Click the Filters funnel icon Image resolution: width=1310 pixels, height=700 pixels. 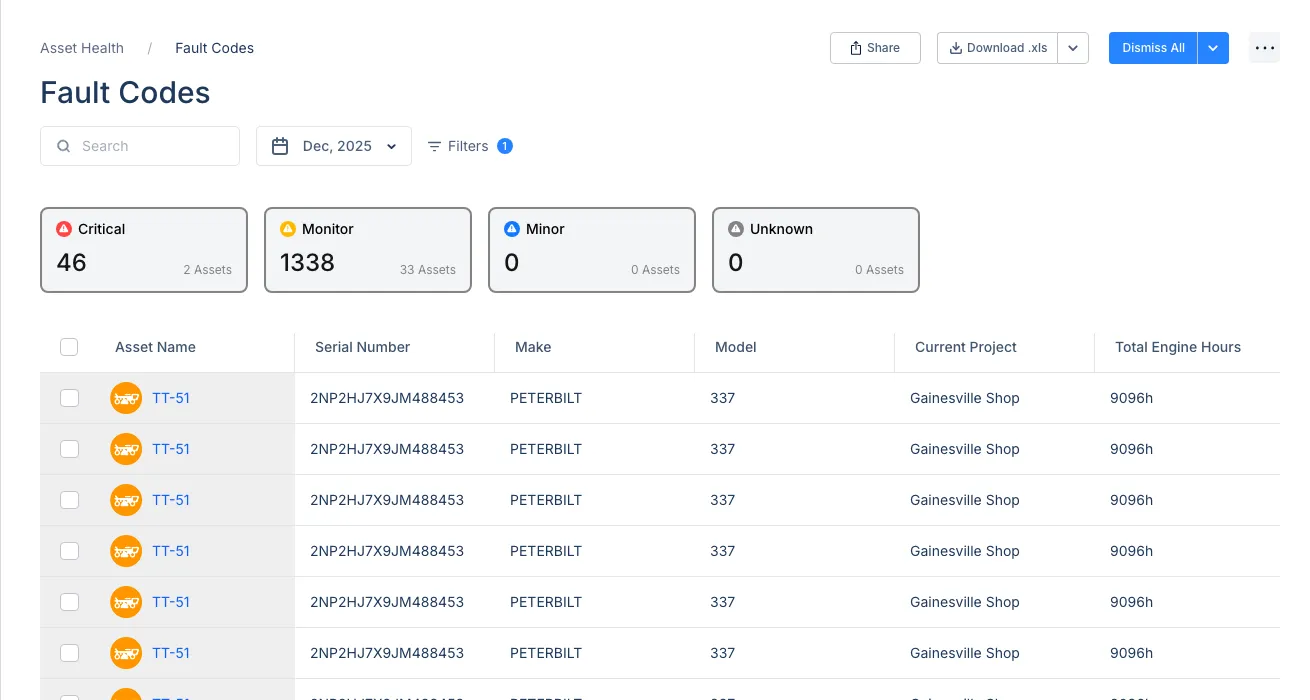[434, 146]
